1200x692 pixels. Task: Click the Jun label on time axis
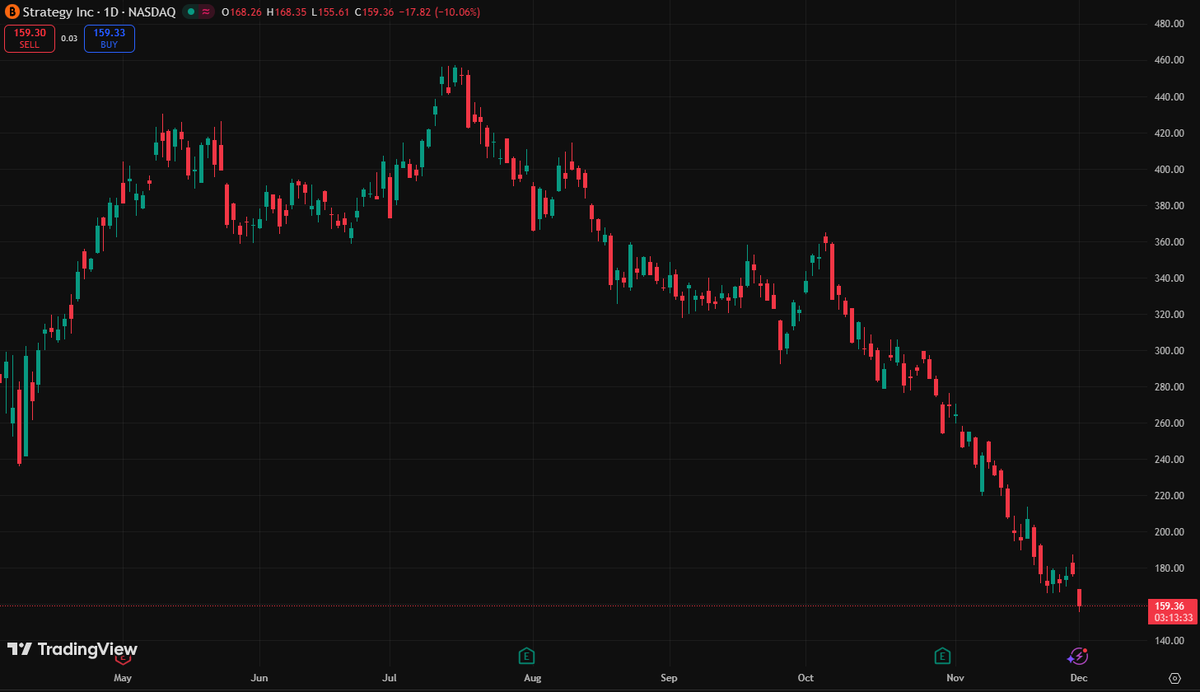(x=259, y=678)
